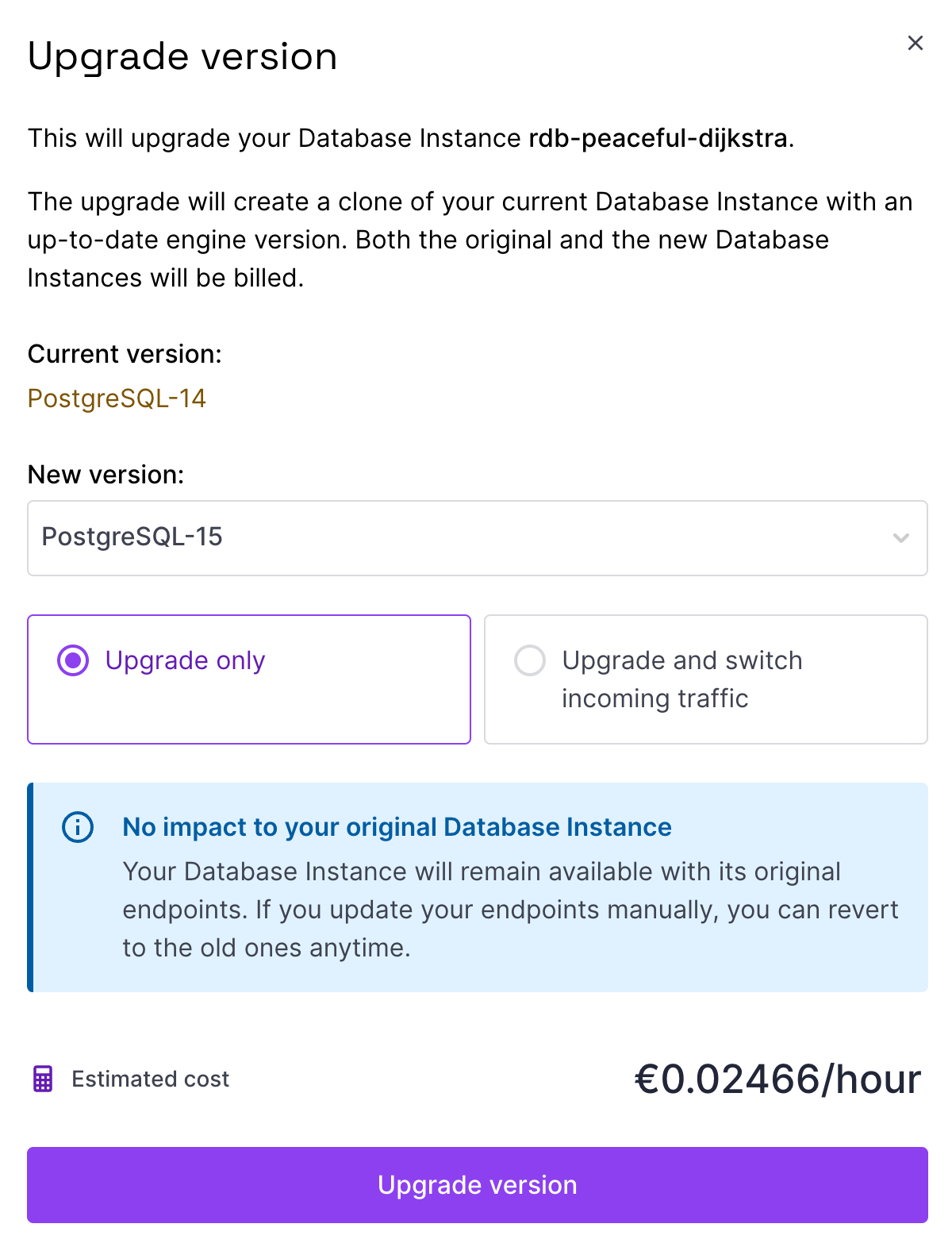Screen dimensions: 952x1243
Task: Dismiss the dialog with the X icon
Action: [916, 44]
